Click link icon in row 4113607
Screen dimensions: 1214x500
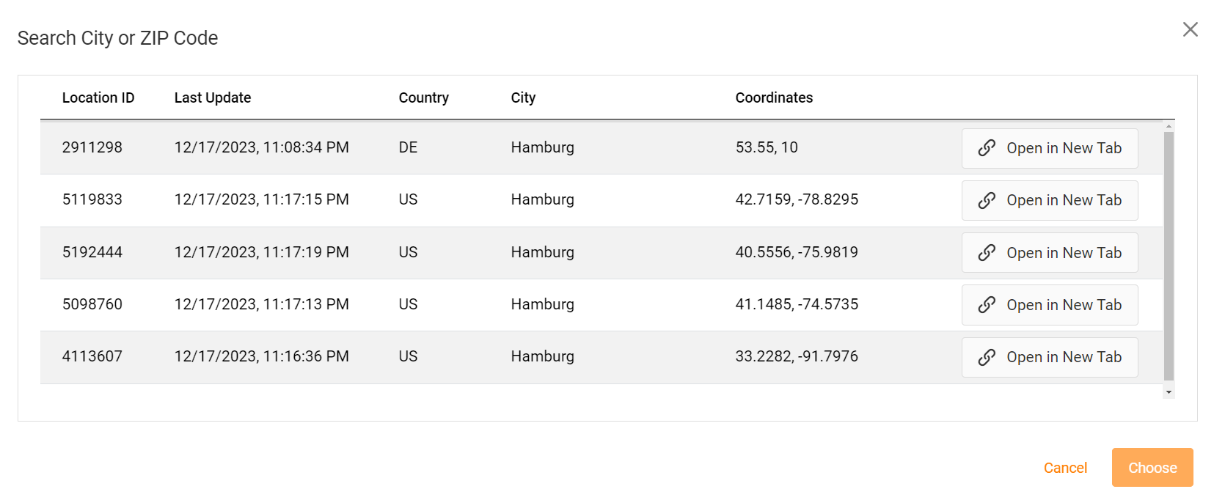pyautogui.click(x=986, y=357)
